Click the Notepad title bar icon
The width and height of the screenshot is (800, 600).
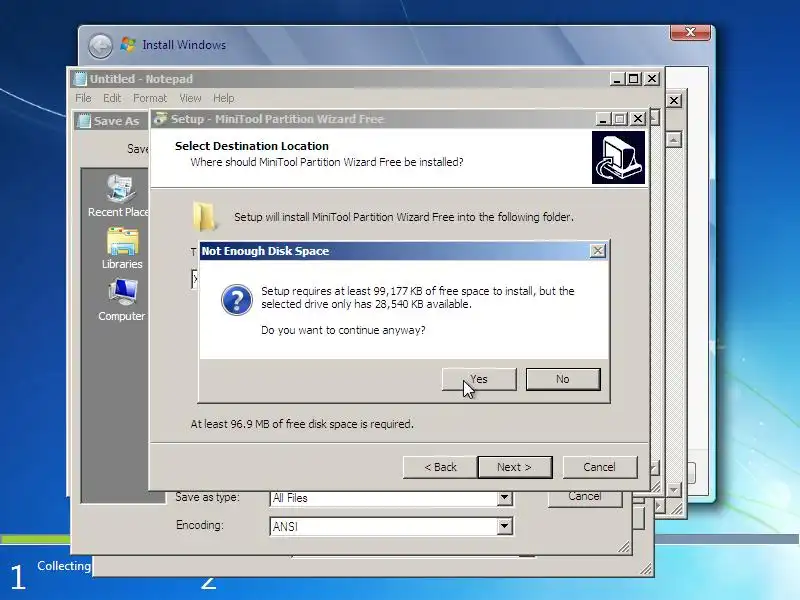[80, 79]
